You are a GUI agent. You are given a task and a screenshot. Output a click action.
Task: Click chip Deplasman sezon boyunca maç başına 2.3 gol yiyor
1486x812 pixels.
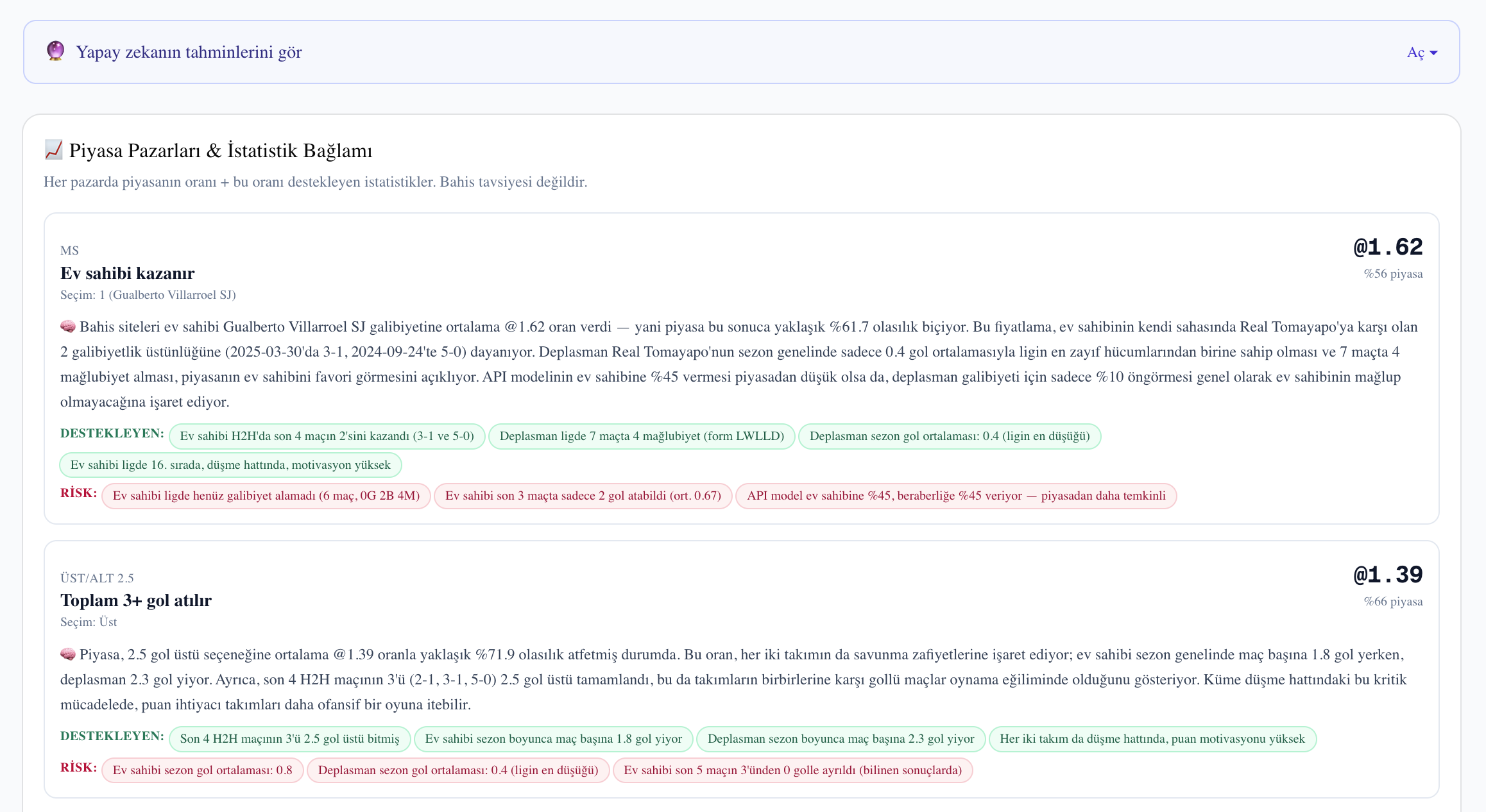tap(841, 739)
